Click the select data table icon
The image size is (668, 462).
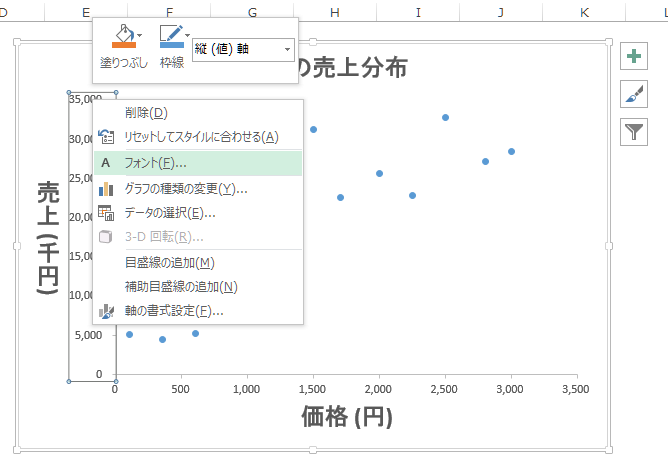(106, 213)
